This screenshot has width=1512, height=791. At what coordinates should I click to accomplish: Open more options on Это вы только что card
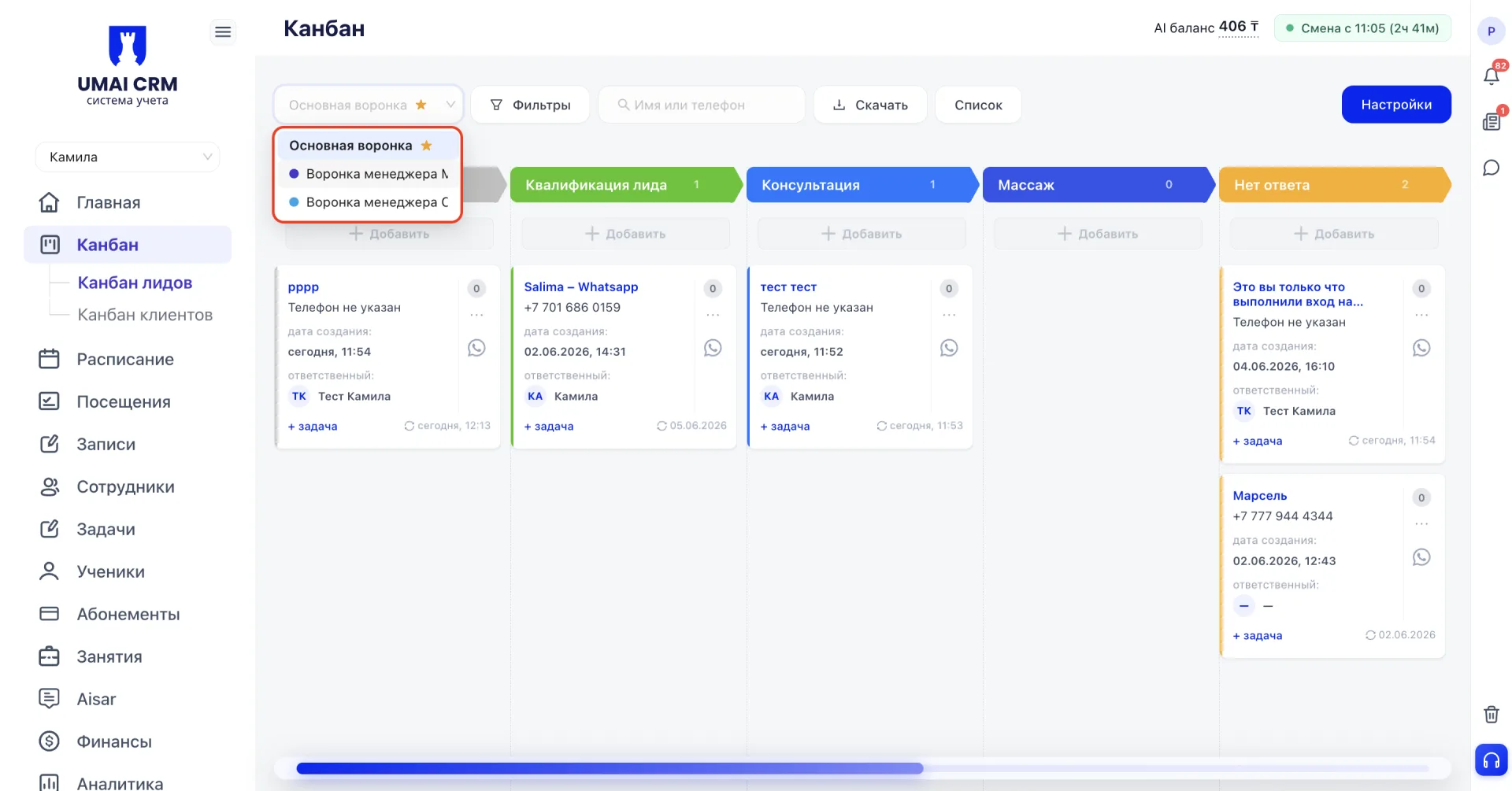(1421, 315)
